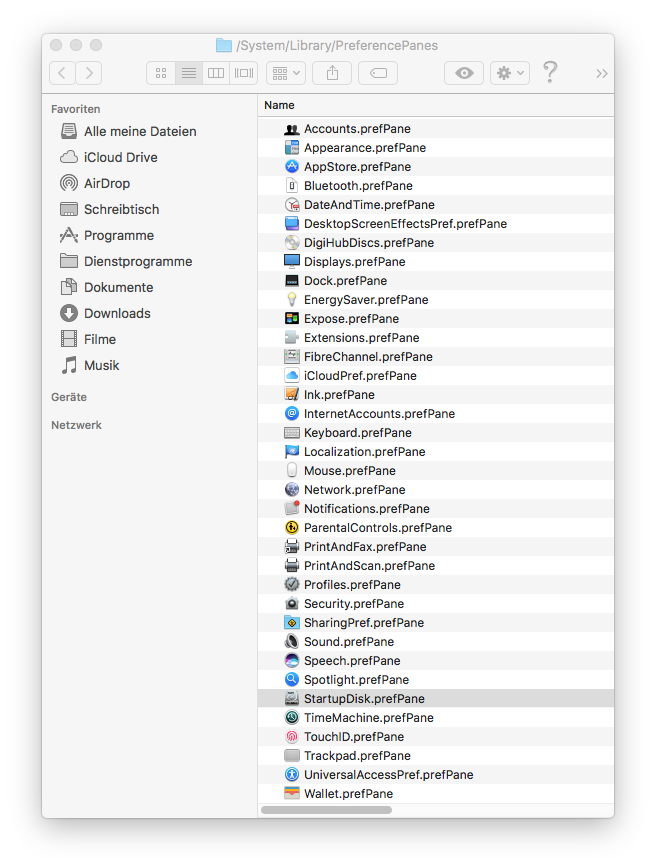Click the DateAndTime.prefPane clock icon
This screenshot has height=868, width=656.
pyautogui.click(x=292, y=205)
